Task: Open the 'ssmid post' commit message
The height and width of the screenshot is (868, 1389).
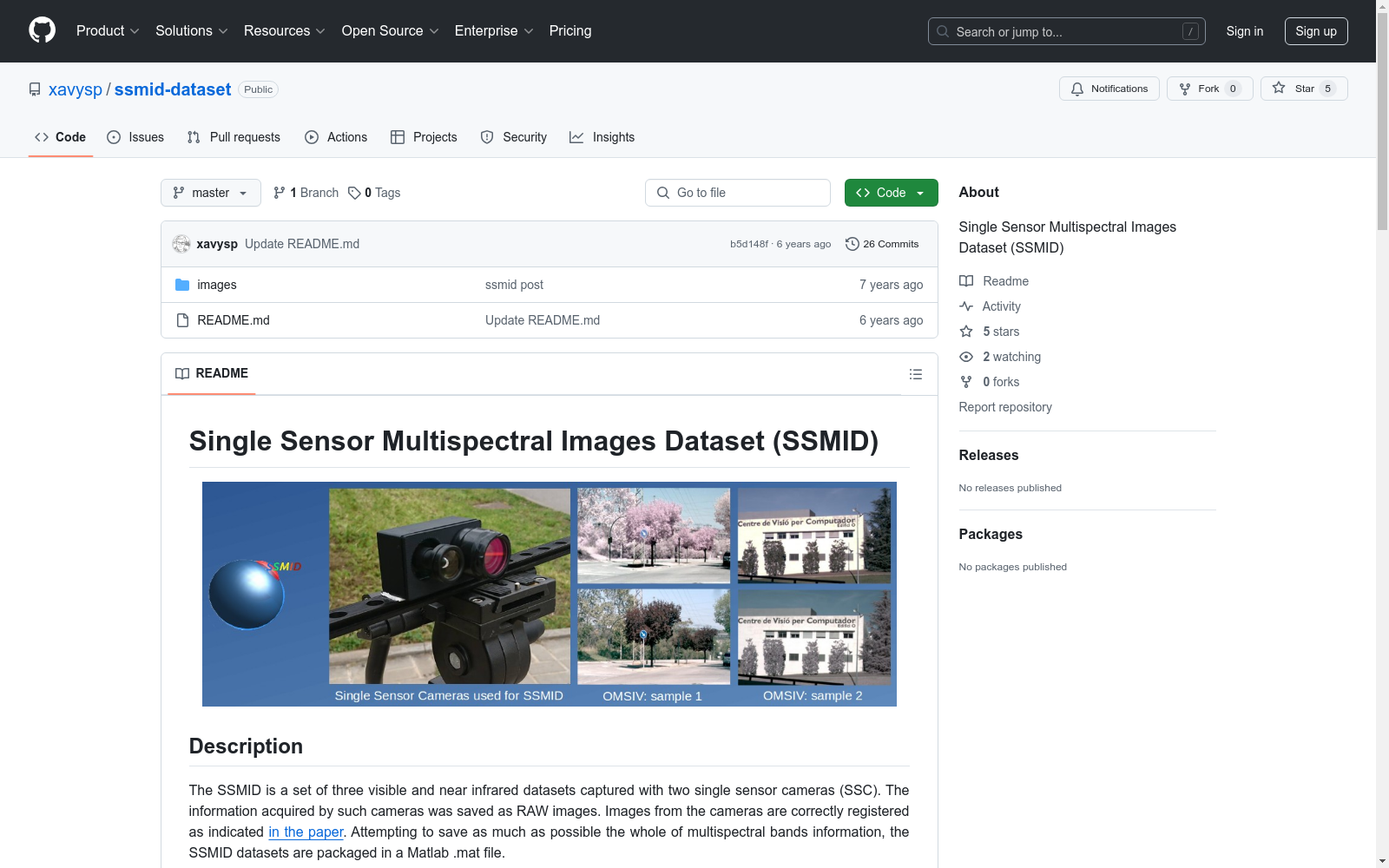Action: 514,285
